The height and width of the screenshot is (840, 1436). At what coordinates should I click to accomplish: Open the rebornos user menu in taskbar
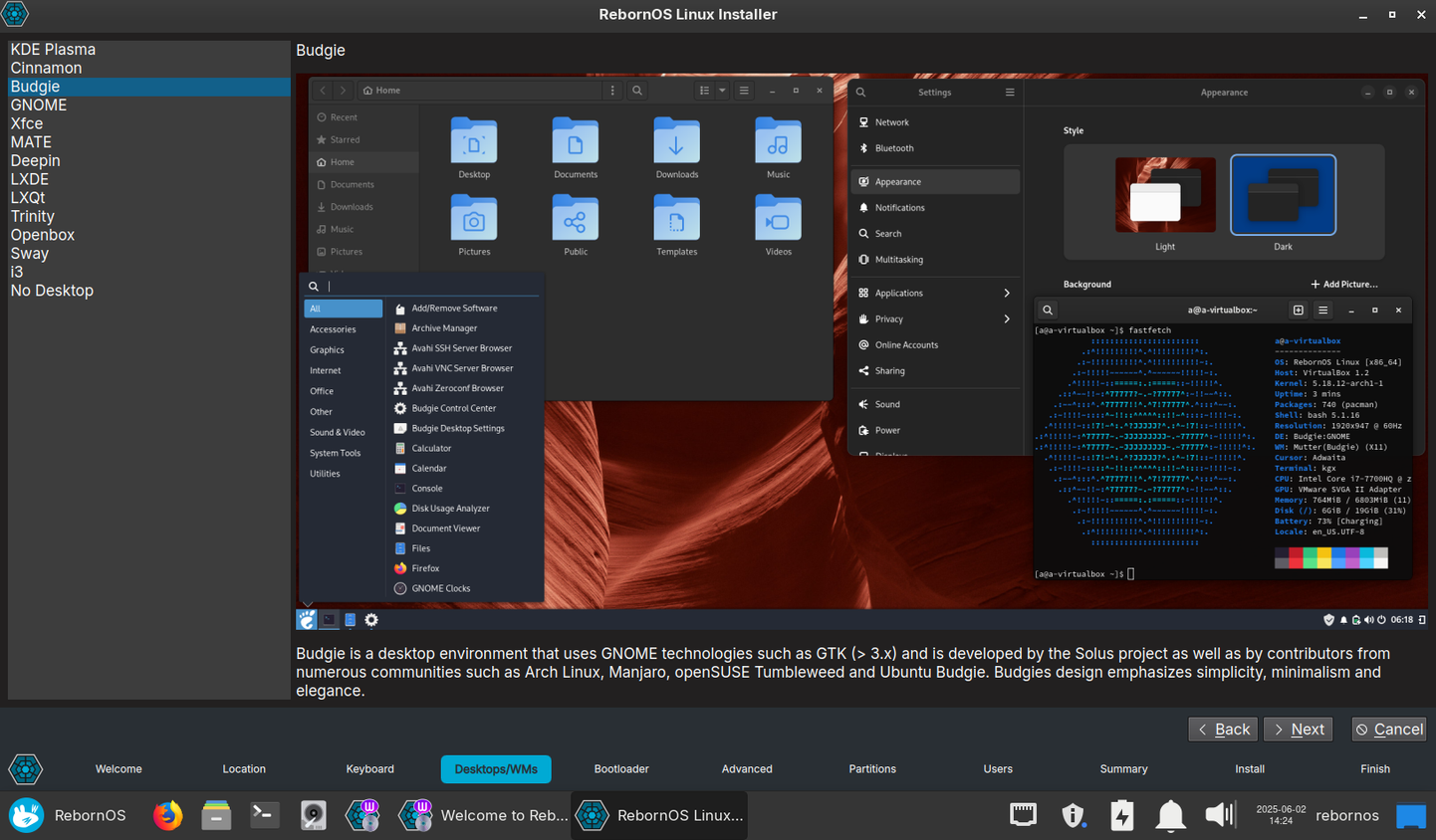[x=1347, y=815]
